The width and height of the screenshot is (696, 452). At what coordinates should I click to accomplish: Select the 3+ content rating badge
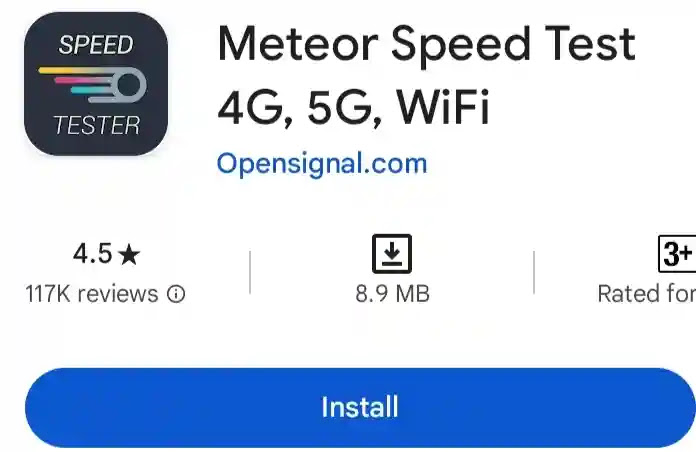tap(677, 254)
